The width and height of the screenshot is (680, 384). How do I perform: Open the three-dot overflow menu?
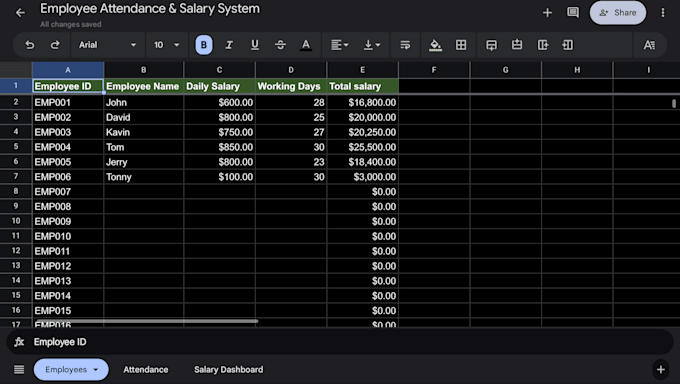tap(663, 13)
